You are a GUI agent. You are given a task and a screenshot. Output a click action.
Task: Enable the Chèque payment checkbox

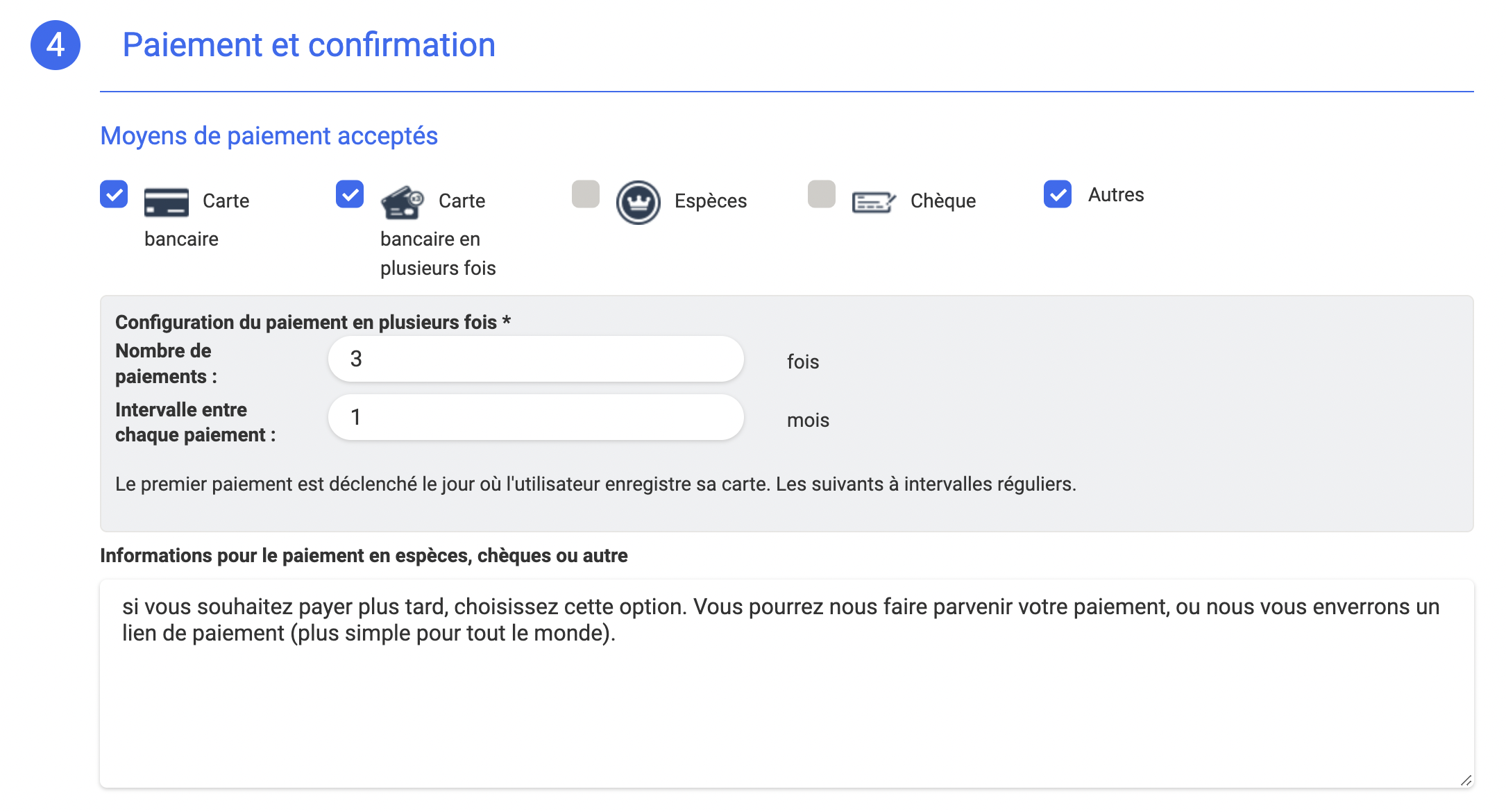pyautogui.click(x=822, y=194)
